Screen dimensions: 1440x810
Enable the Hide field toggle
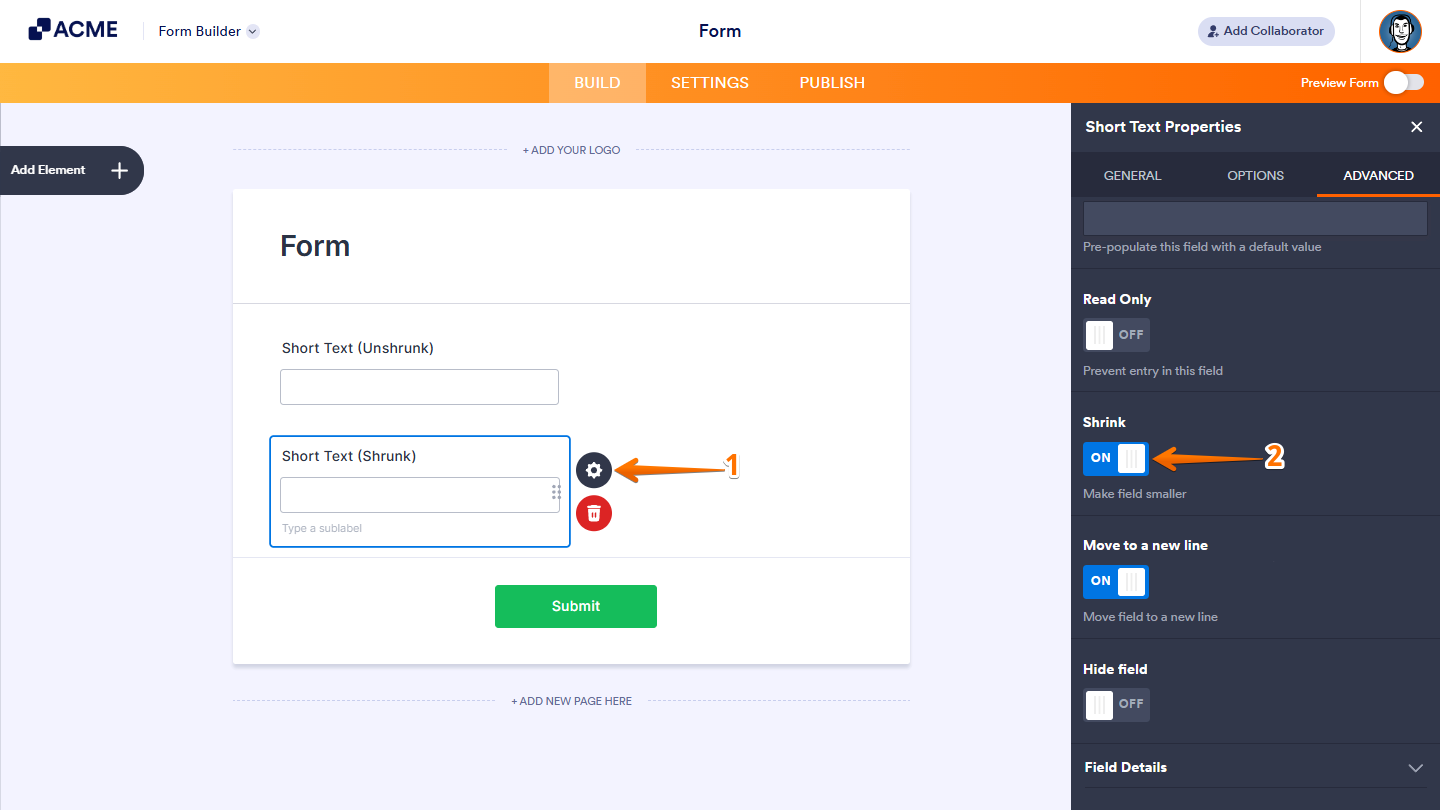coord(1116,705)
